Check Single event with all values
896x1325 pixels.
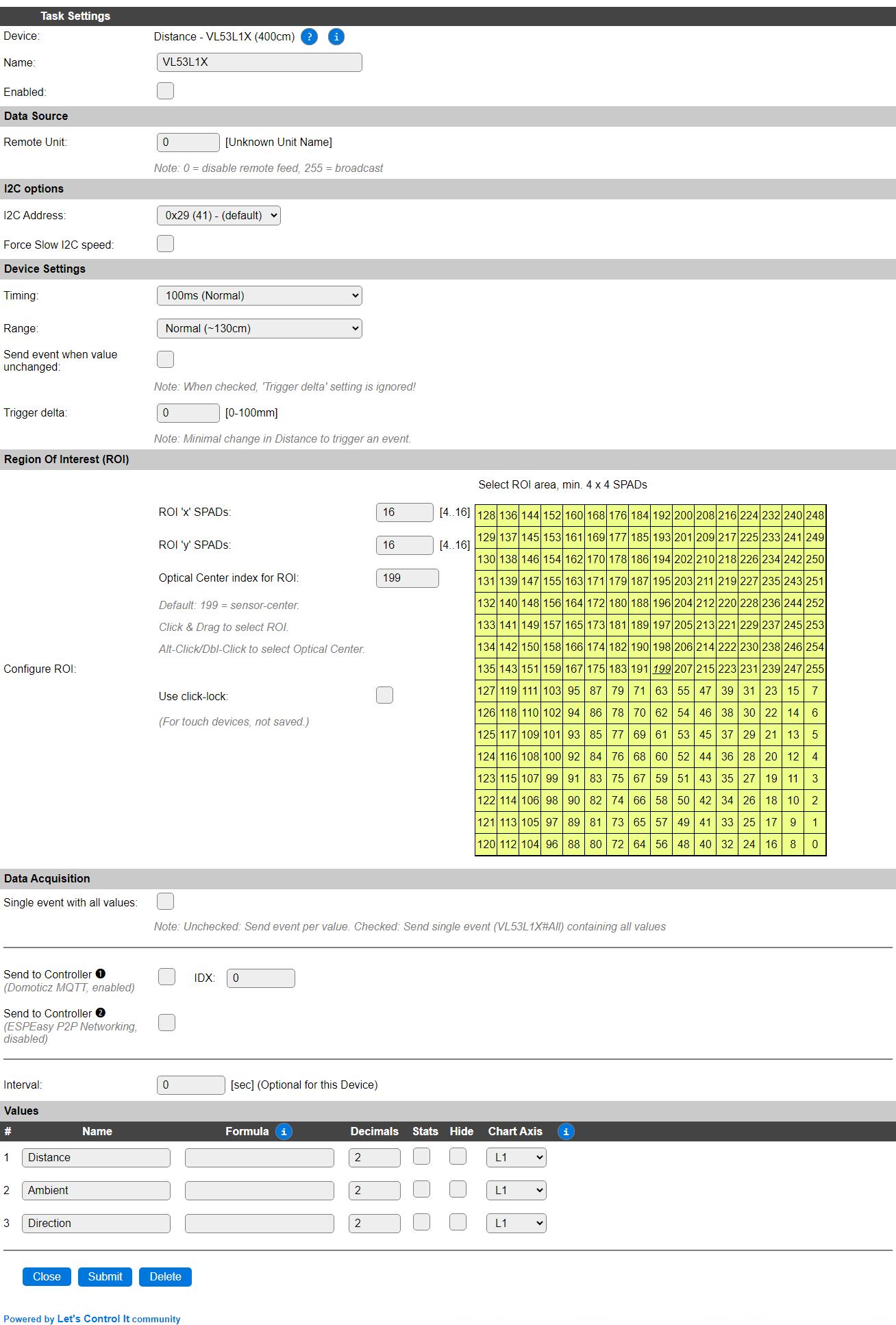tap(165, 902)
